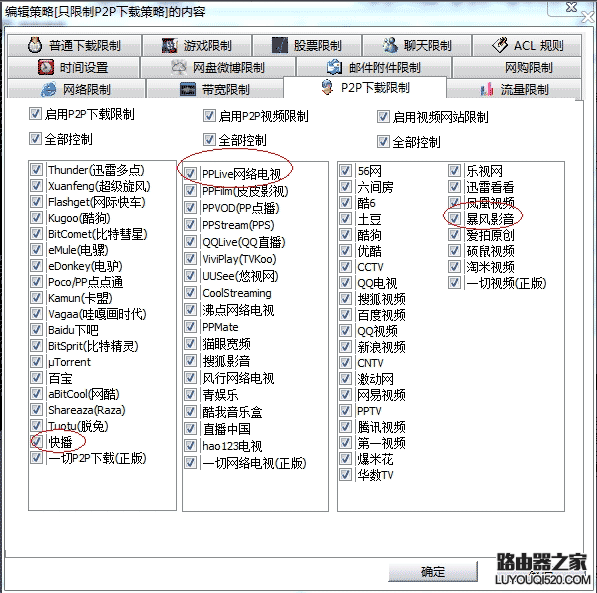Switch to the 游戏限制 tab
Image resolution: width=597 pixels, height=593 pixels.
[x=197, y=46]
